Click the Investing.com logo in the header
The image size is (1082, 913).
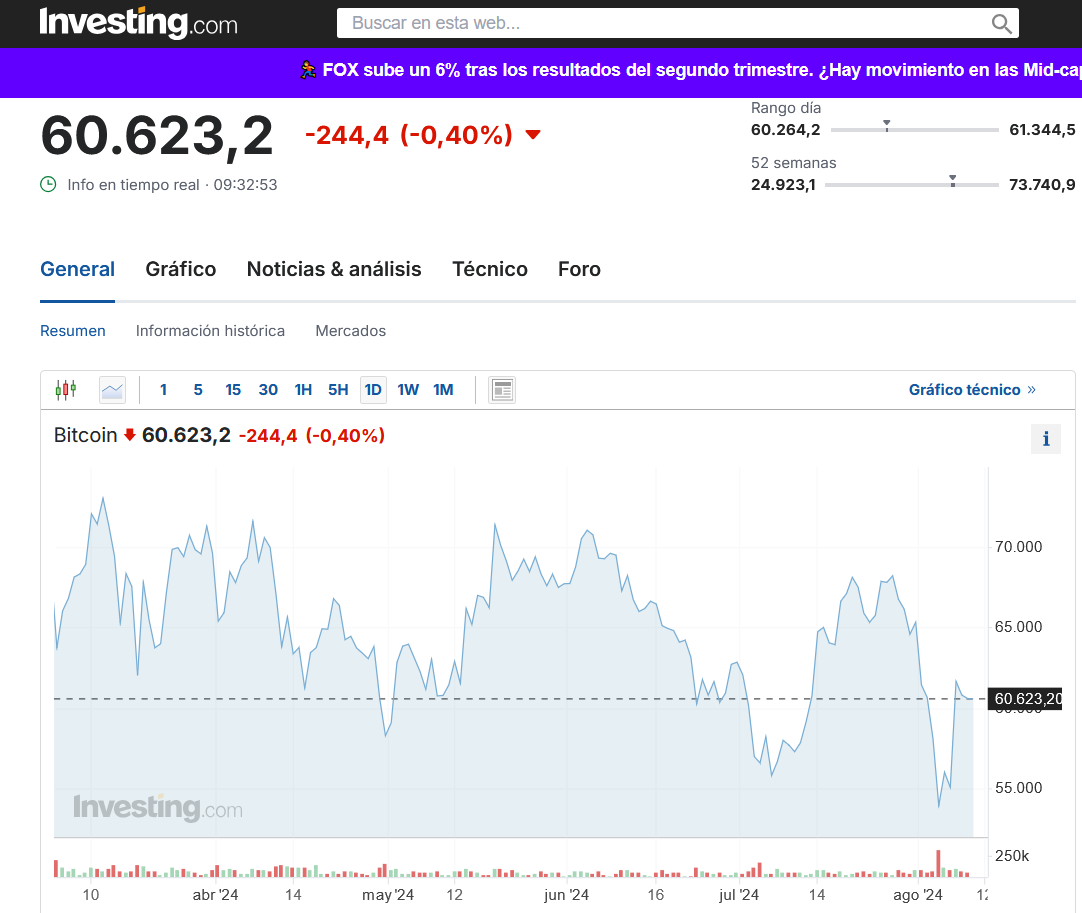[x=139, y=23]
